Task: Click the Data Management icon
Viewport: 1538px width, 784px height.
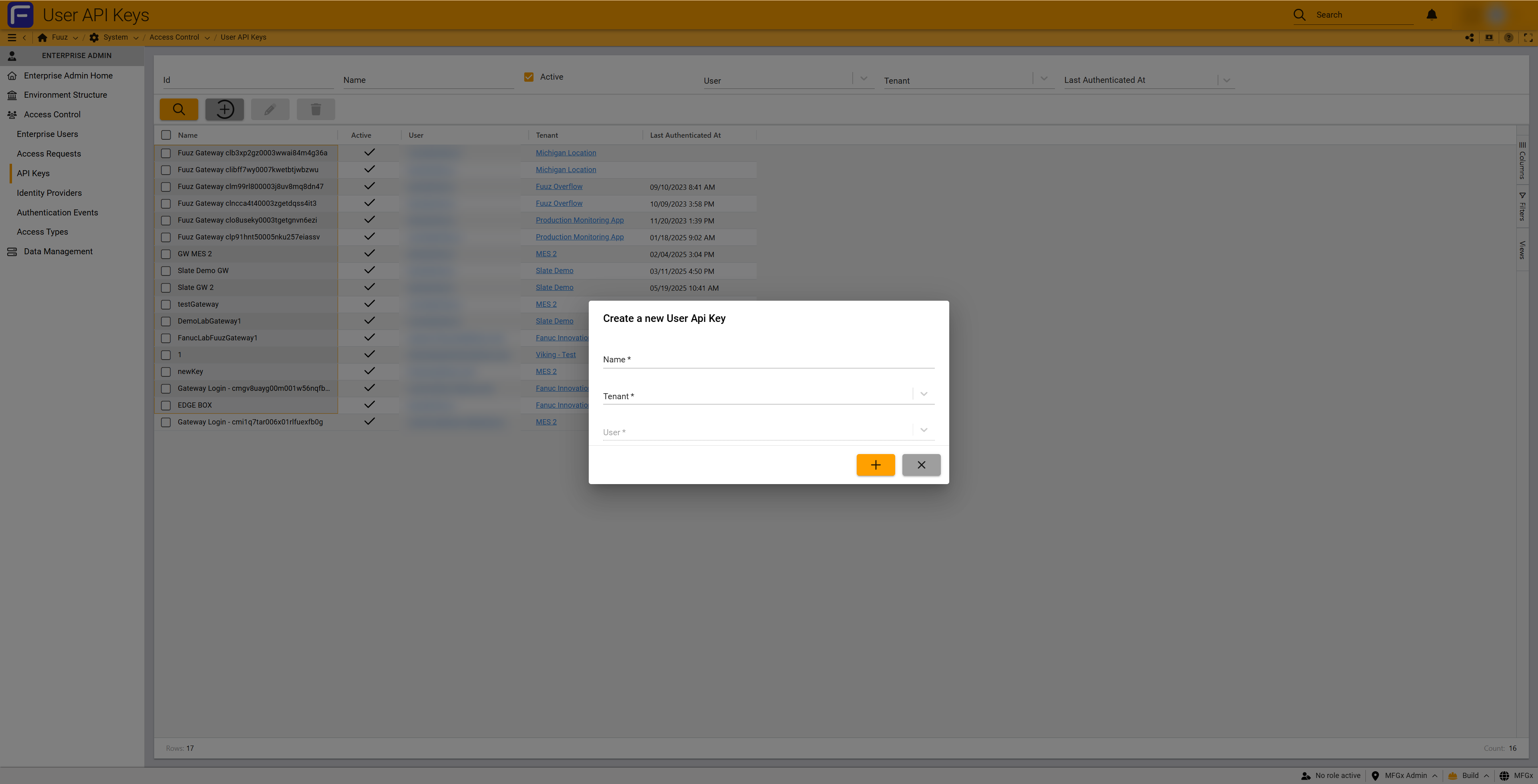Action: click(12, 251)
